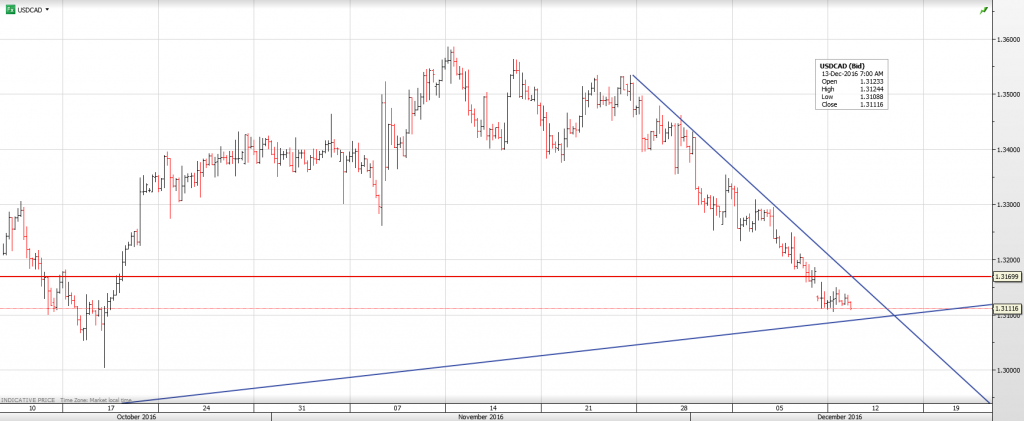Click the USDCAD symbol name label
The width and height of the screenshot is (1024, 421).
[29, 9]
